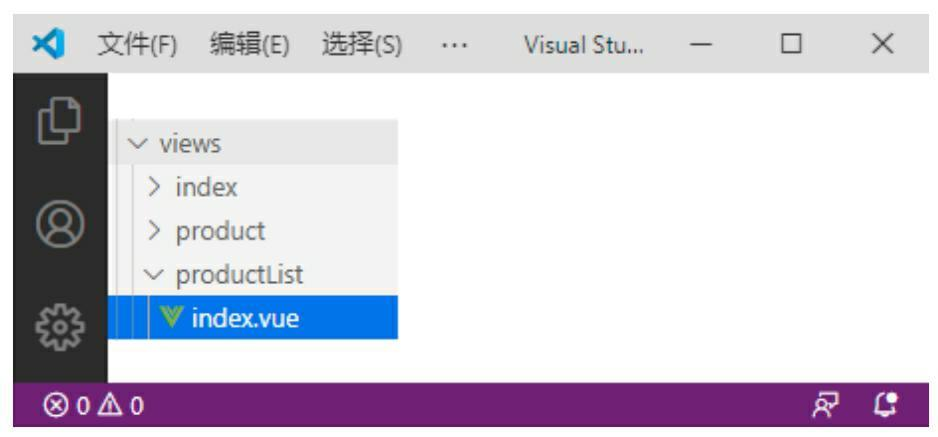This screenshot has width=938, height=437.
Task: Collapse the views folder chevron
Action: 138,143
